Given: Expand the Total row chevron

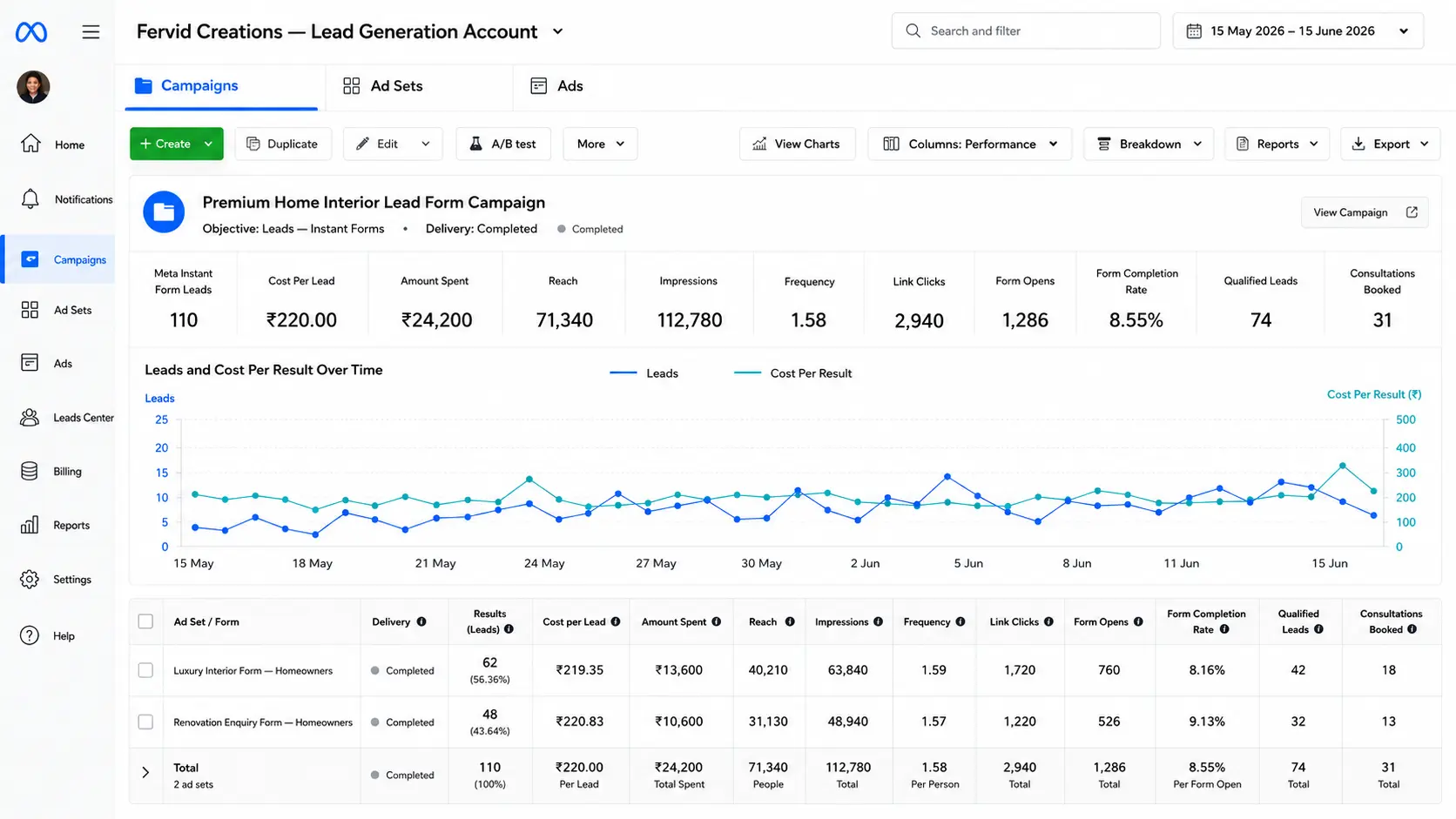Looking at the screenshot, I should point(145,772).
